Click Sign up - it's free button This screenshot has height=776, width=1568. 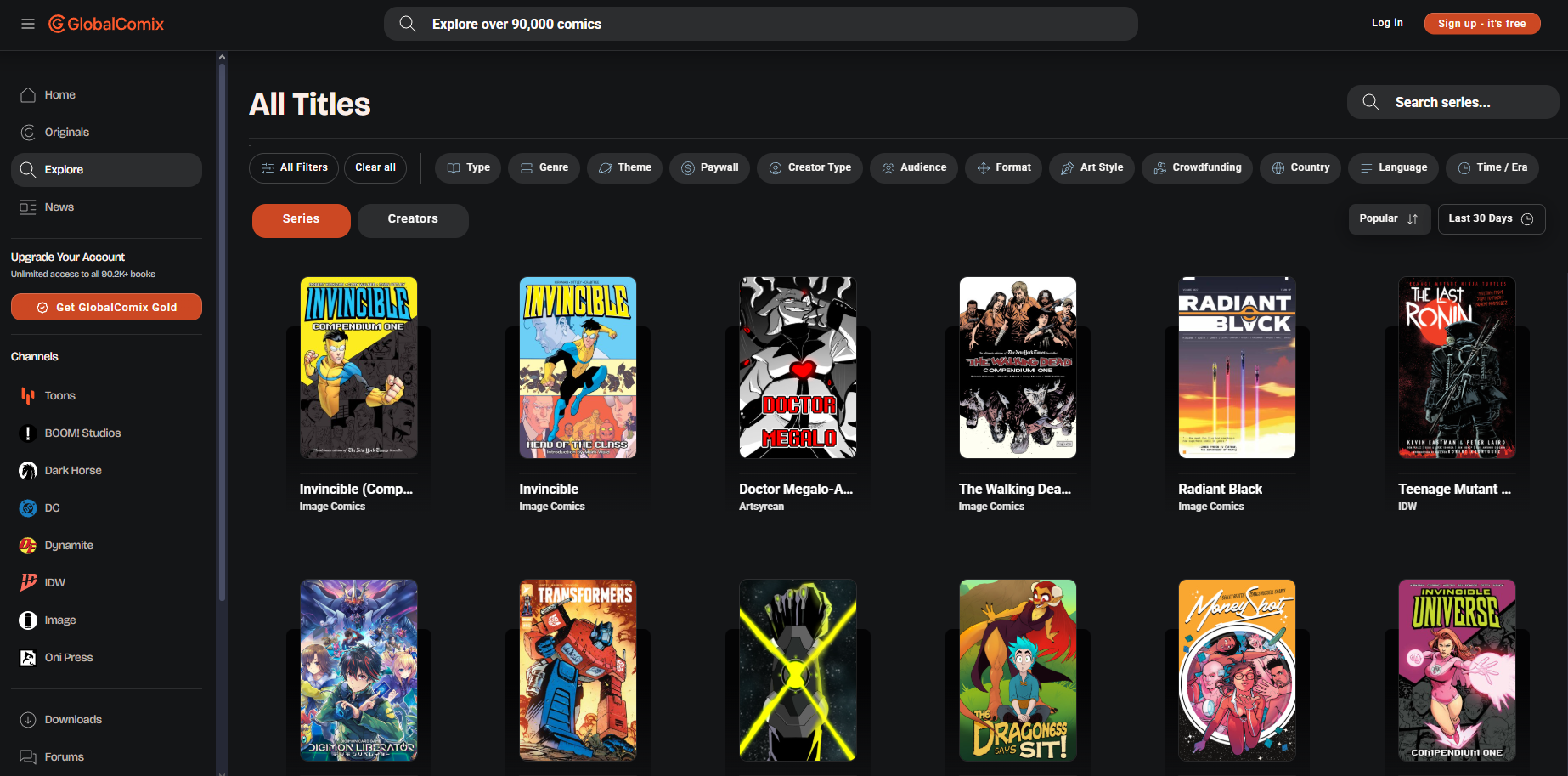point(1482,24)
